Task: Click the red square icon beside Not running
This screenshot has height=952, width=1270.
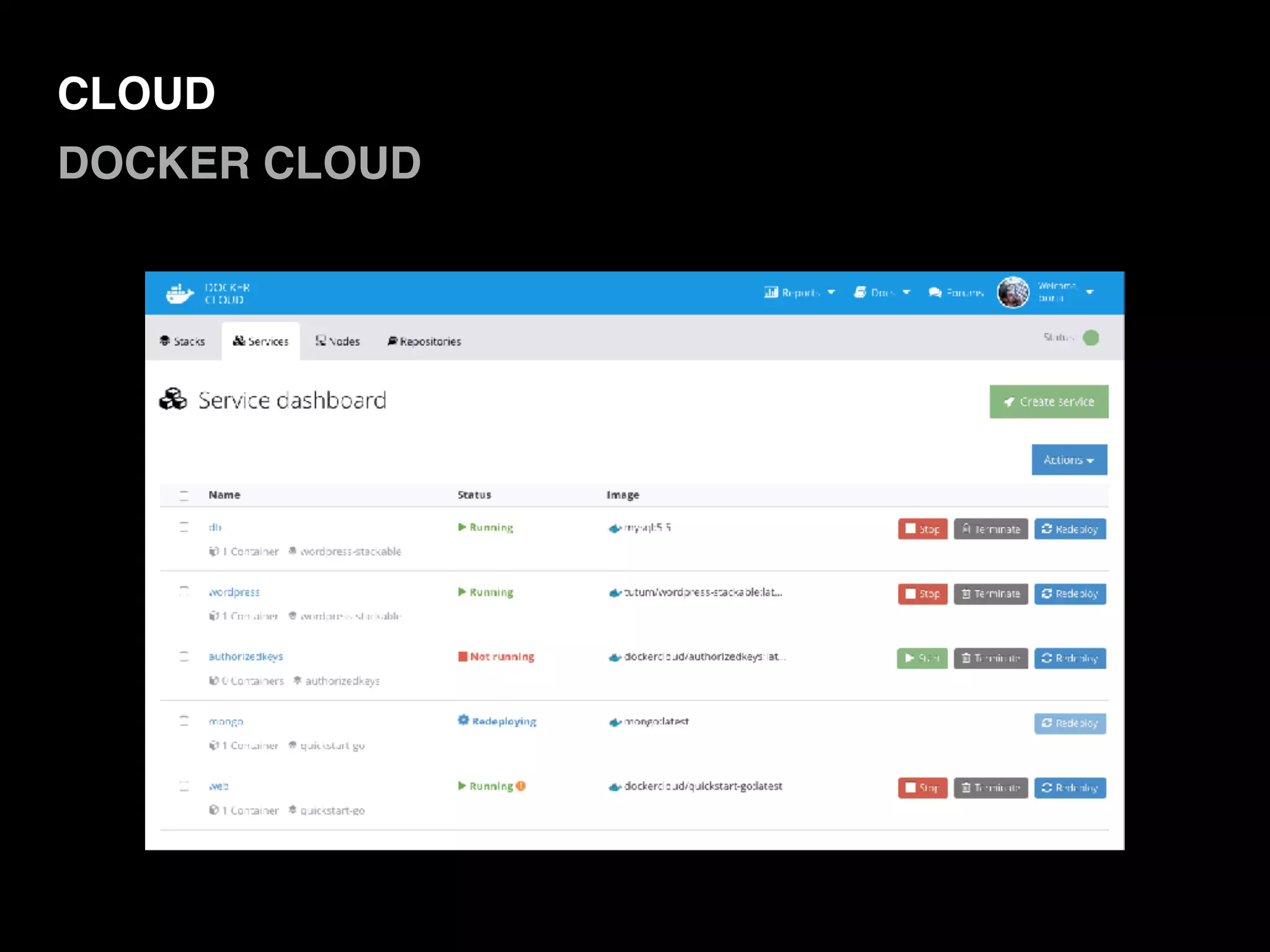Action: [x=463, y=656]
